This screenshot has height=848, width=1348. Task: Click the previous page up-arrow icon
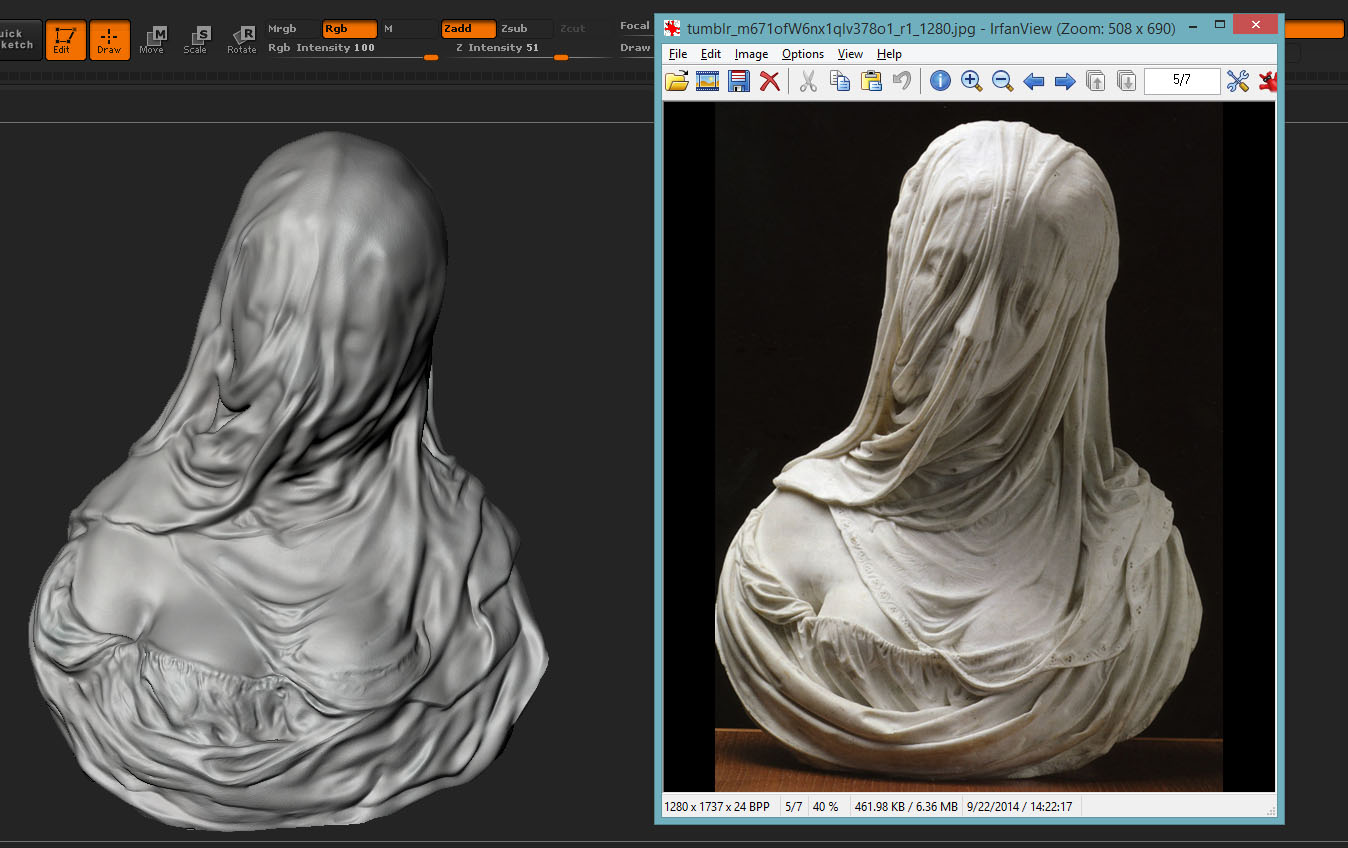[x=1096, y=82]
